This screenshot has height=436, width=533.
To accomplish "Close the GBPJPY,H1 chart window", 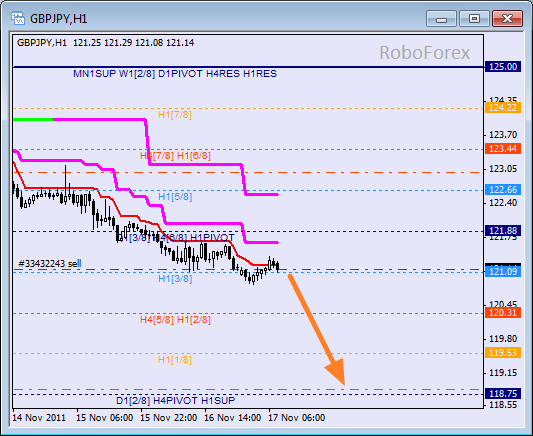I will point(508,18).
